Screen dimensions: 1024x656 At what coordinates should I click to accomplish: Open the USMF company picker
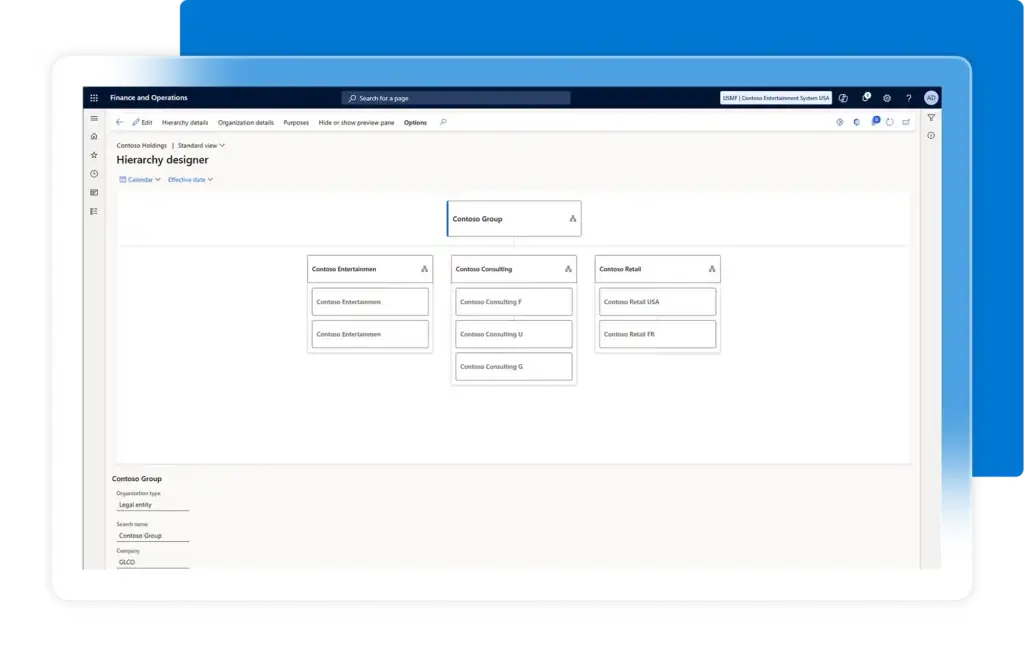(x=776, y=98)
